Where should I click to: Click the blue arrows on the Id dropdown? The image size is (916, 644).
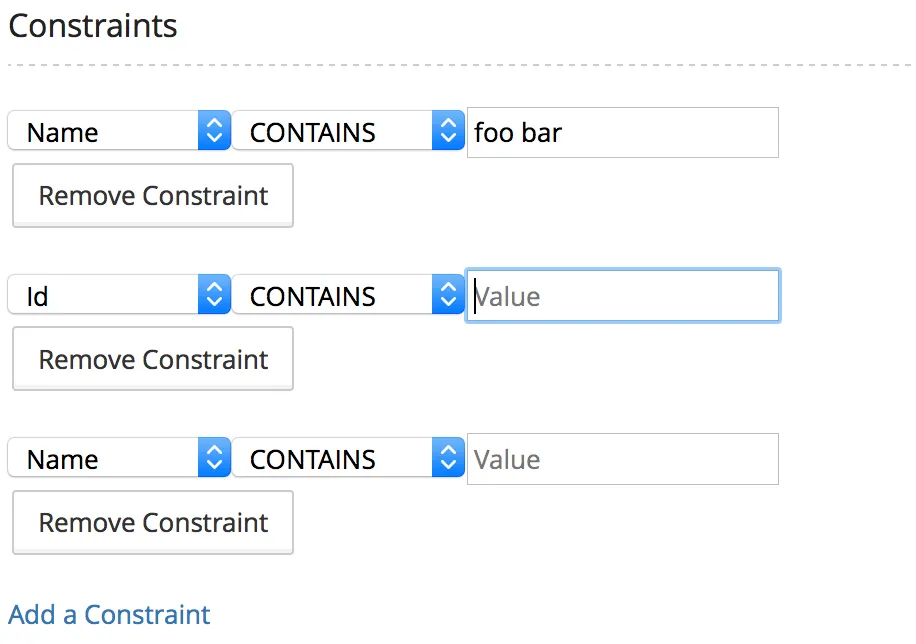tap(213, 295)
